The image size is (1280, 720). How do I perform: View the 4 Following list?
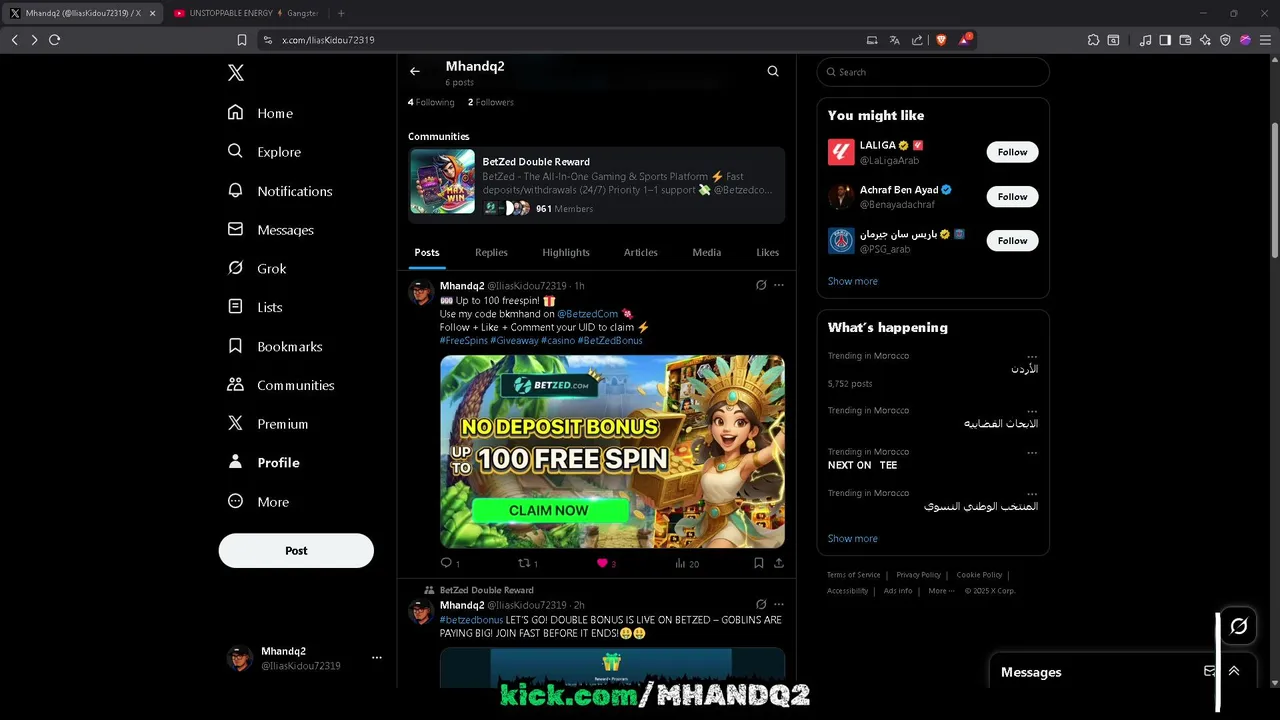[431, 102]
